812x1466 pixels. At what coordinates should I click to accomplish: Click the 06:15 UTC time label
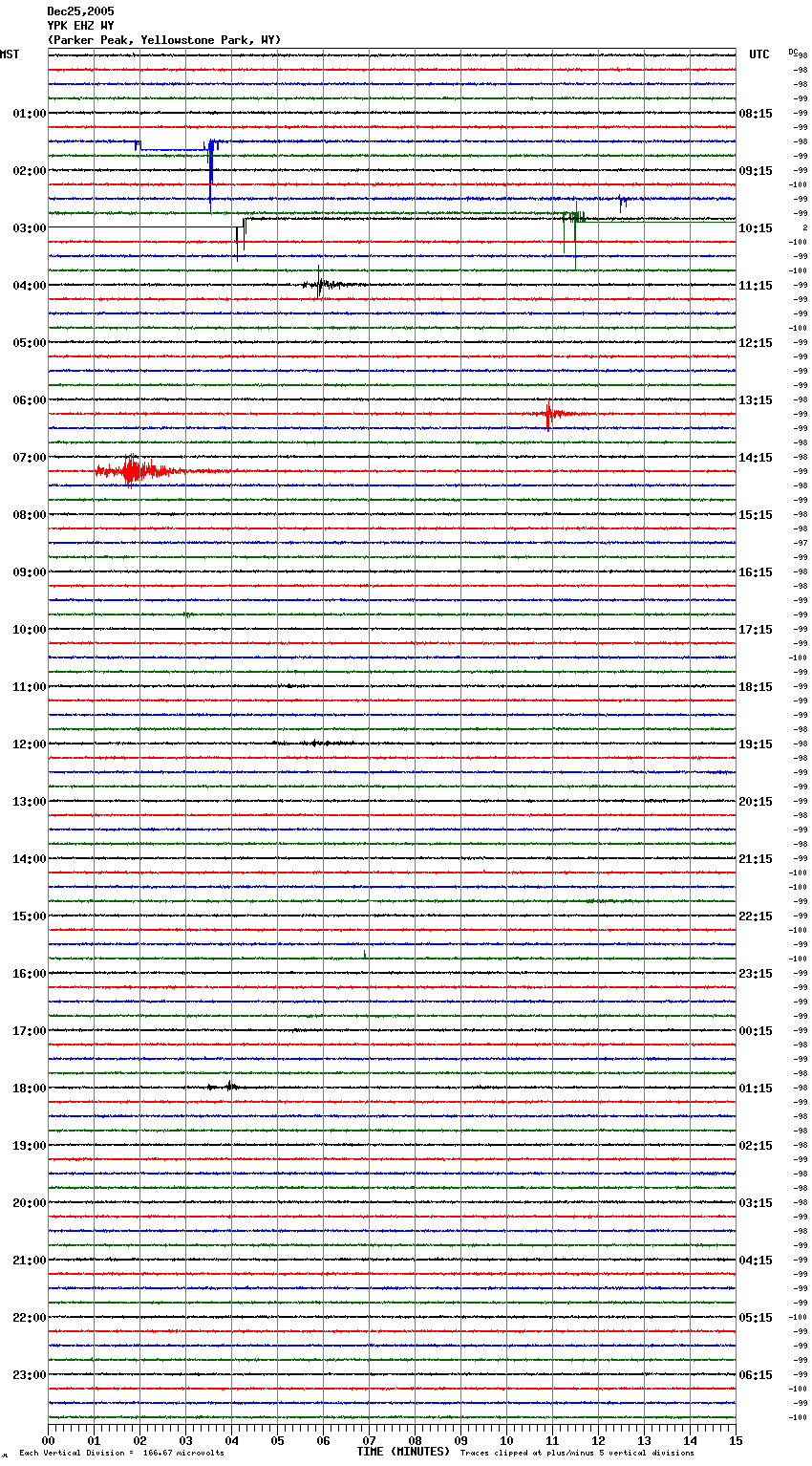click(756, 1375)
